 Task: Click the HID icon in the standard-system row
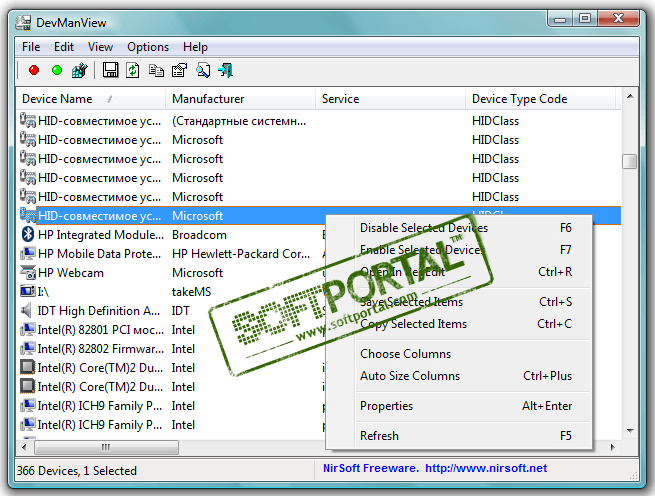(28, 120)
